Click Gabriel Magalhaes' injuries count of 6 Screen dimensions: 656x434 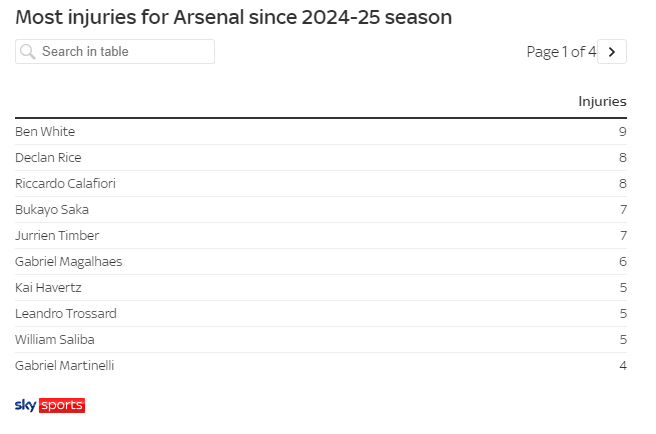(622, 262)
